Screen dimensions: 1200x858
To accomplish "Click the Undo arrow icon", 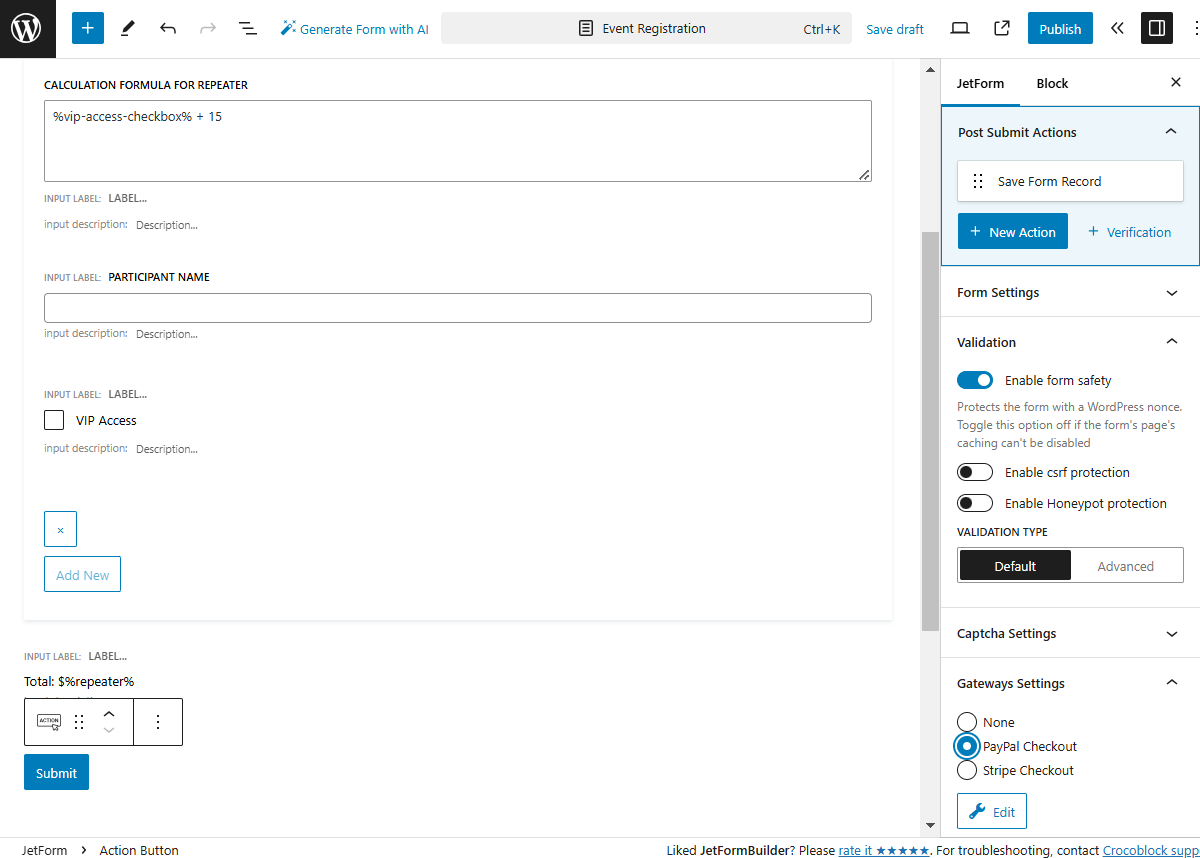I will tap(168, 28).
